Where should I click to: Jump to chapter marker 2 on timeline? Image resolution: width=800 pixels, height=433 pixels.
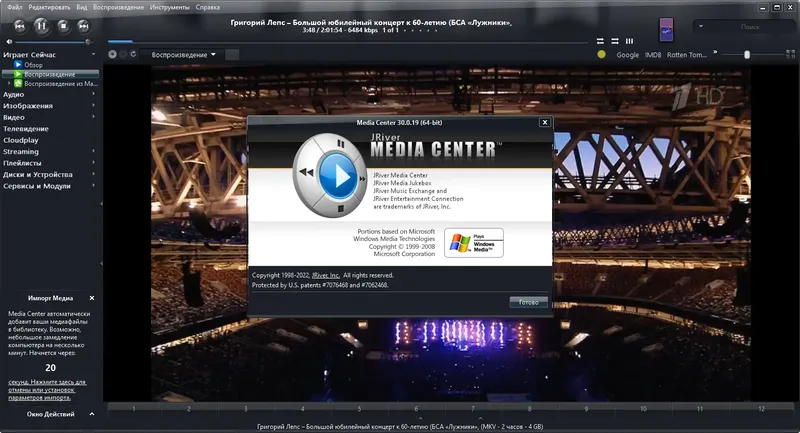pos(188,409)
